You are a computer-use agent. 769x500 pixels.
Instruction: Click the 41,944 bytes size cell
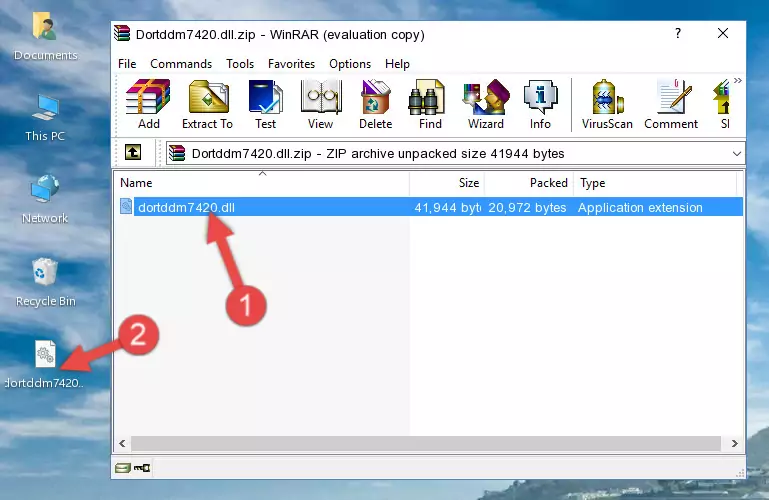pyautogui.click(x=447, y=207)
